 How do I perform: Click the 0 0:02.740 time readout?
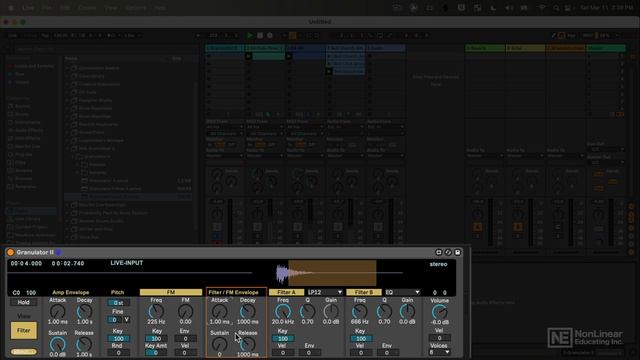(x=68, y=264)
